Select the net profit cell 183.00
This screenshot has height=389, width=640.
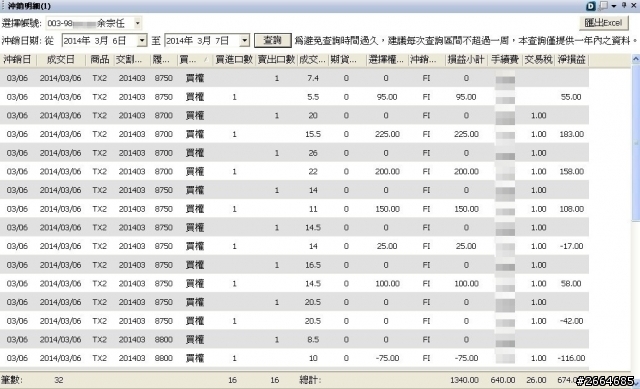point(571,134)
